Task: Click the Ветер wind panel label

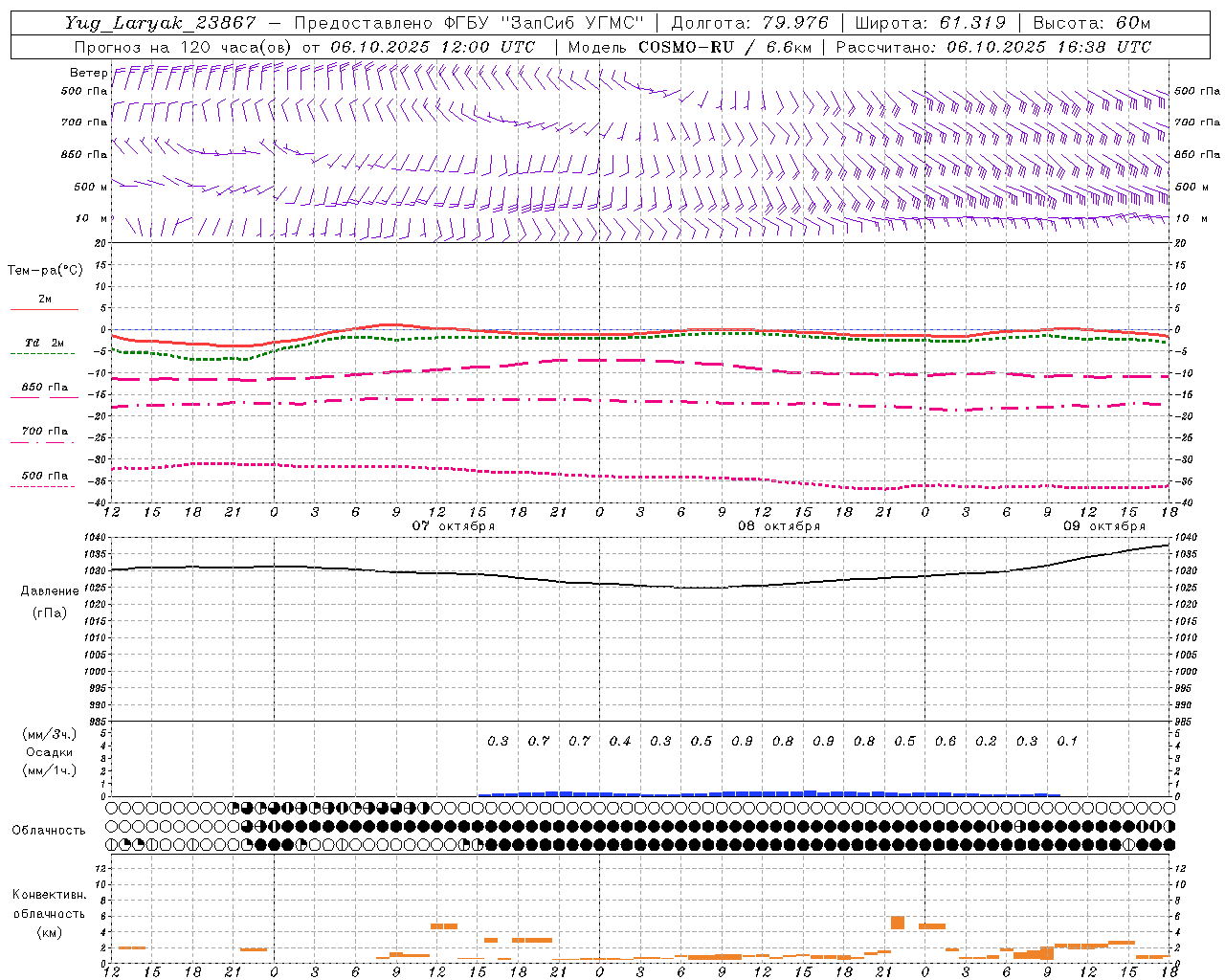Action: [88, 73]
